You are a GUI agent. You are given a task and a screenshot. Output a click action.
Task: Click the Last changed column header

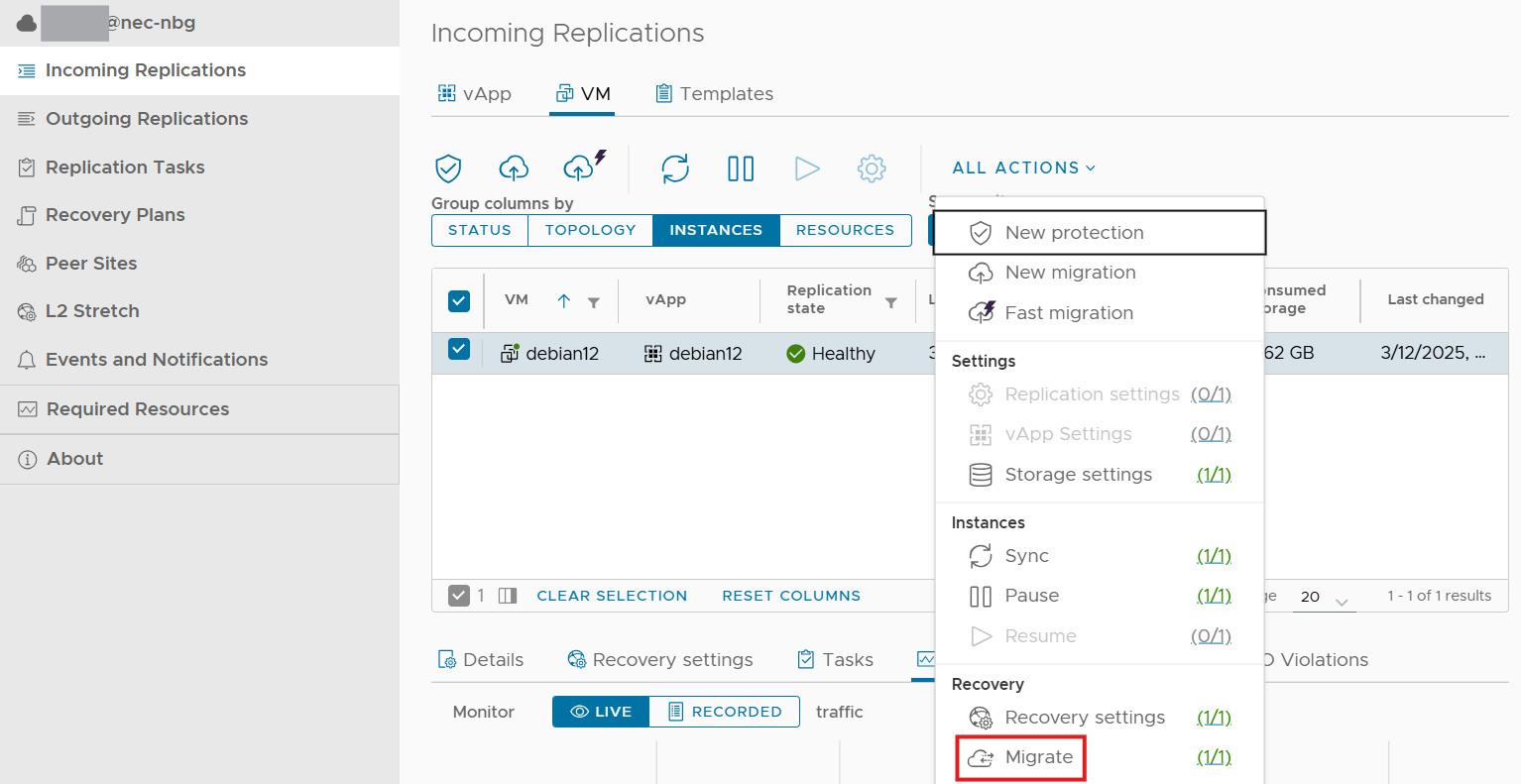1436,299
